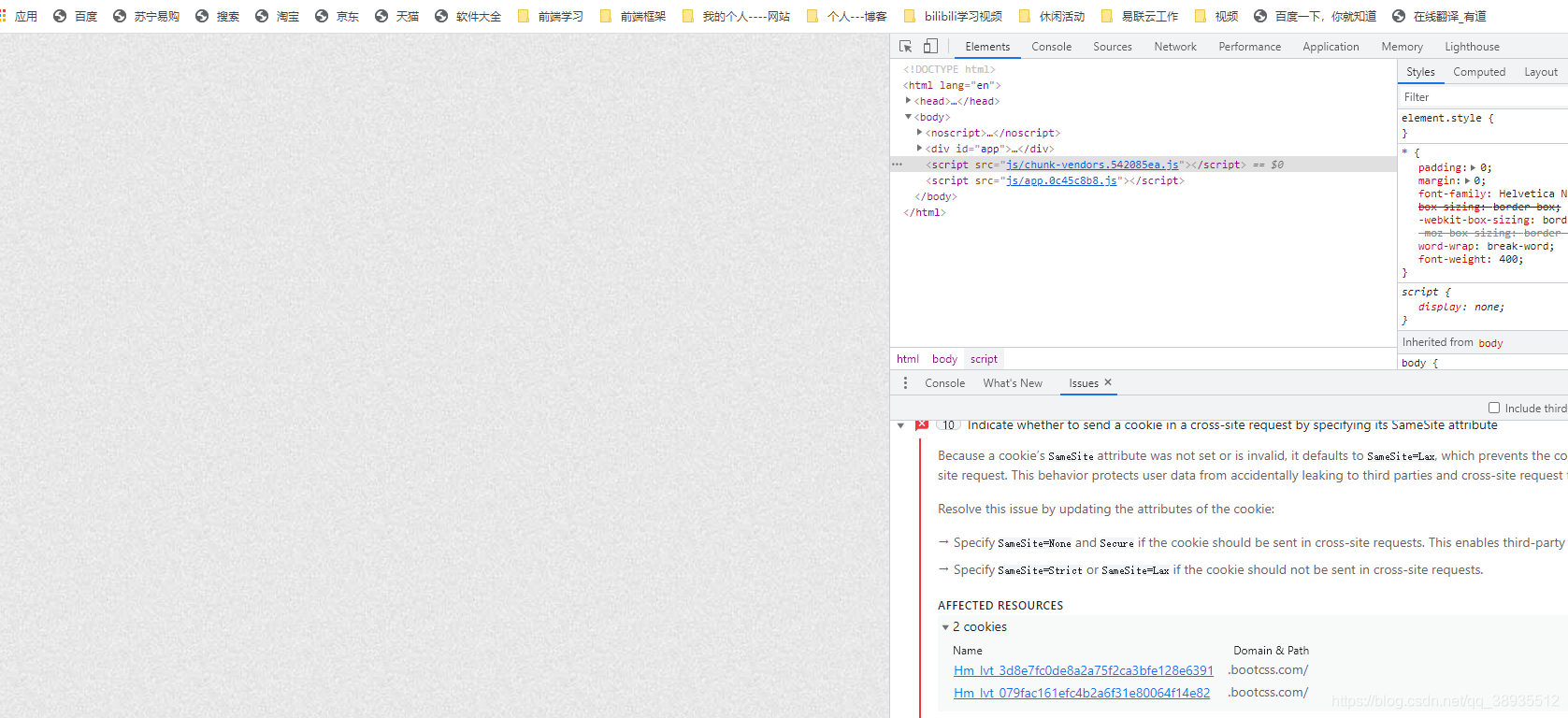The width and height of the screenshot is (1568, 718).
Task: Focus the Styles Filter input field
Action: 1482,97
